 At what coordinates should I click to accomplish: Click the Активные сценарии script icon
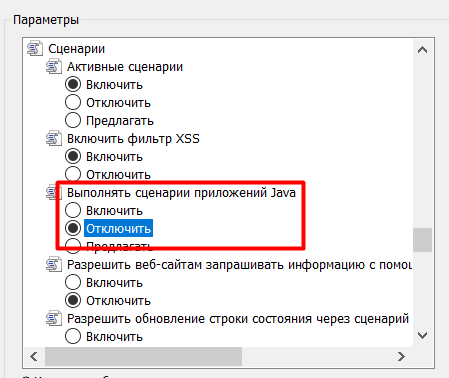54,66
